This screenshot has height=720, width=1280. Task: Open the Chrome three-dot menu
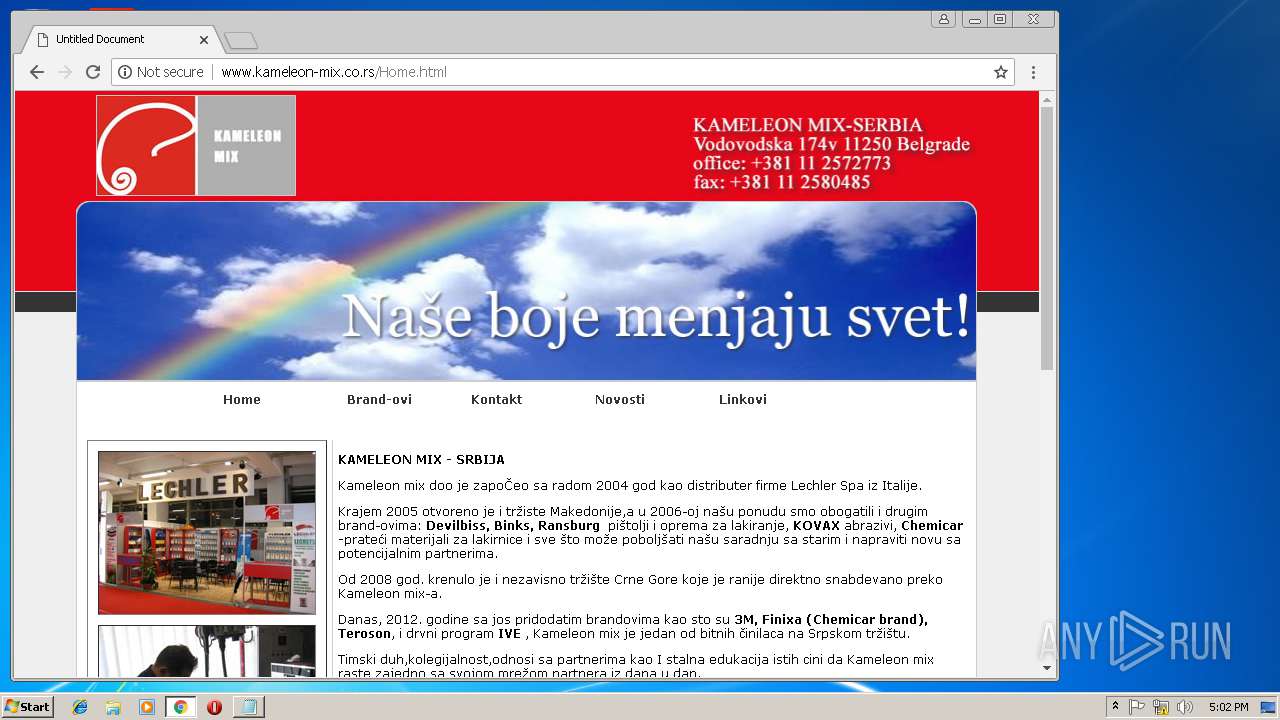pos(1033,72)
